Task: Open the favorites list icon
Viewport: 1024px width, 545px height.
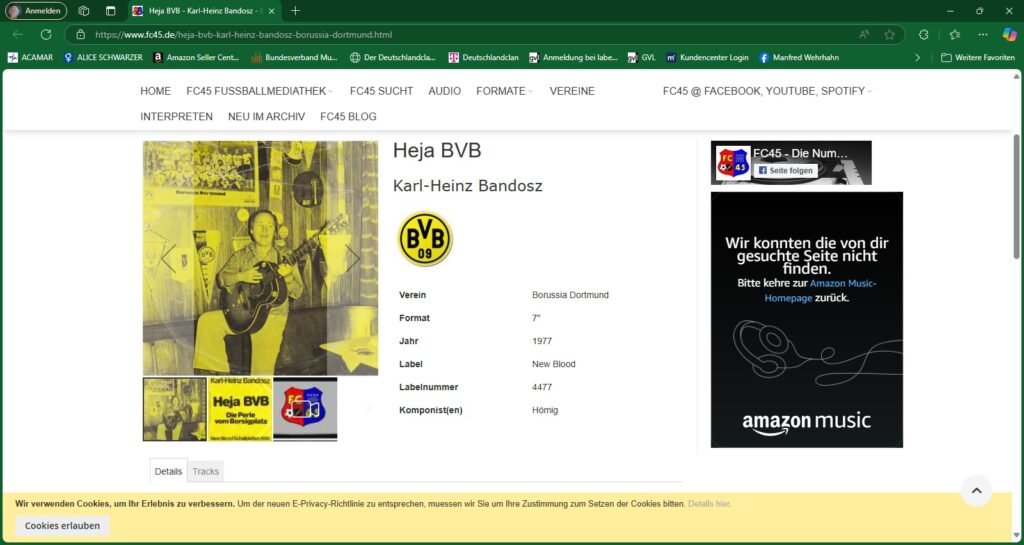Action: (x=955, y=35)
